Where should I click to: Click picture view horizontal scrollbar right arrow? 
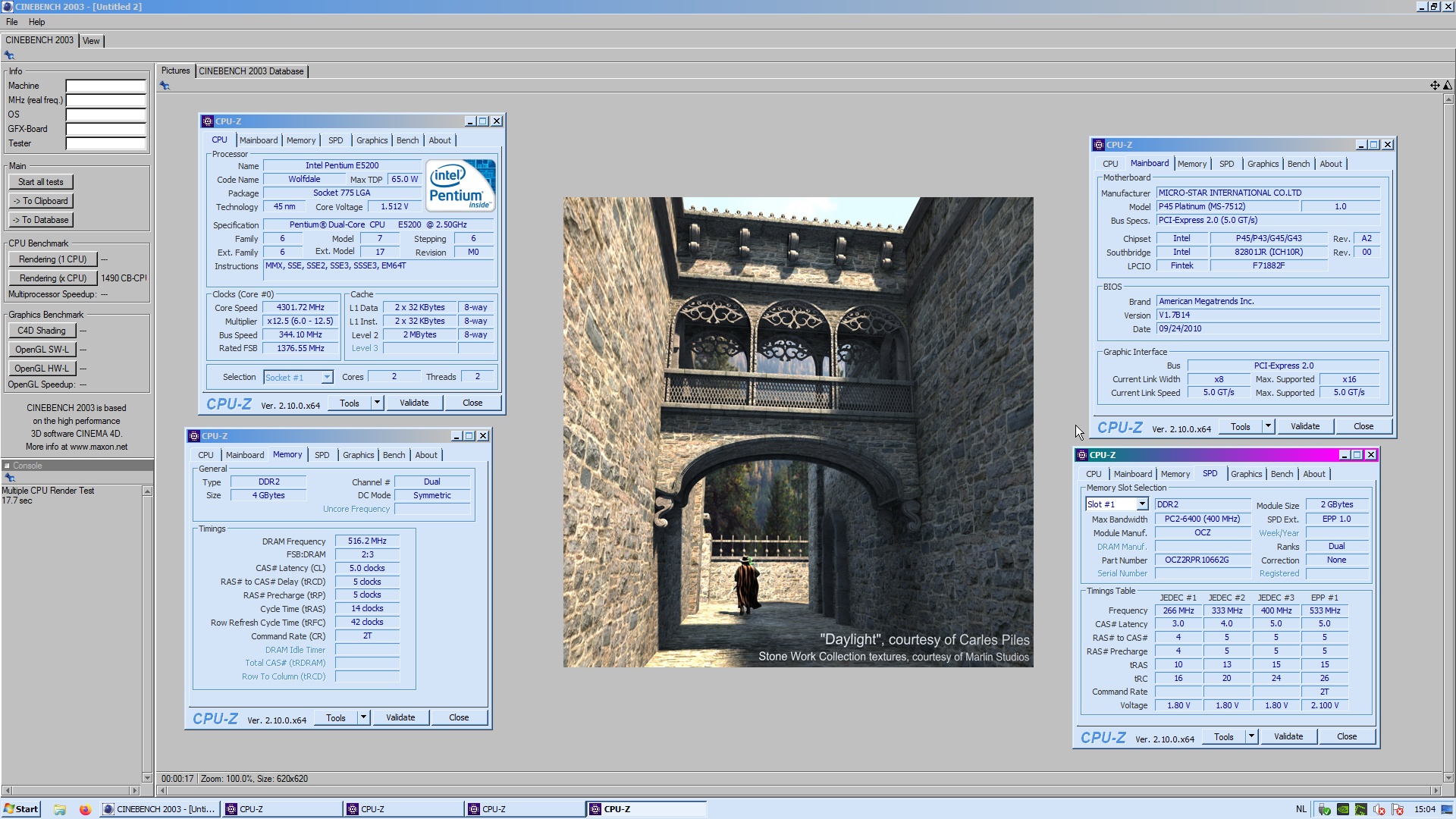(1436, 791)
